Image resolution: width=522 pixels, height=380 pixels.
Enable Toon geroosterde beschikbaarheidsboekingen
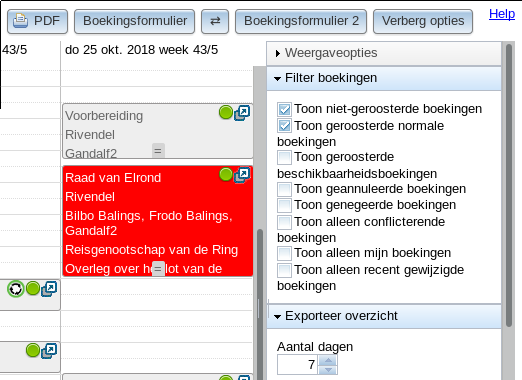click(284, 157)
